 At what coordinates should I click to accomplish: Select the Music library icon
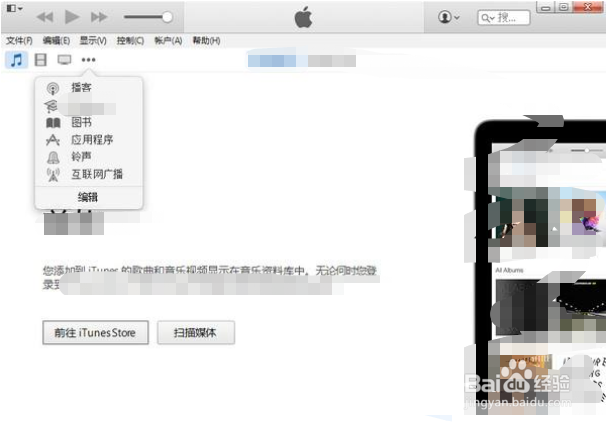tap(16, 60)
